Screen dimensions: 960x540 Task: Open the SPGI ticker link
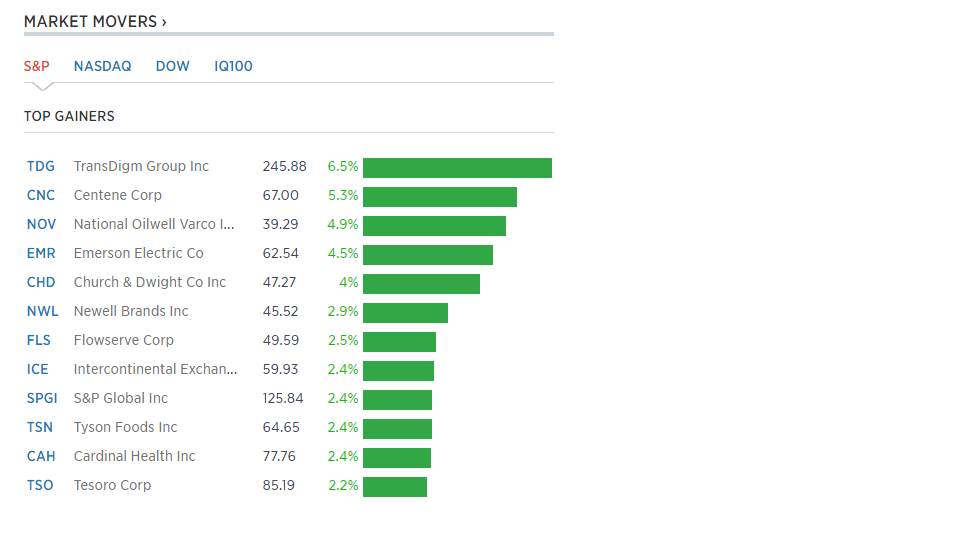pyautogui.click(x=42, y=399)
